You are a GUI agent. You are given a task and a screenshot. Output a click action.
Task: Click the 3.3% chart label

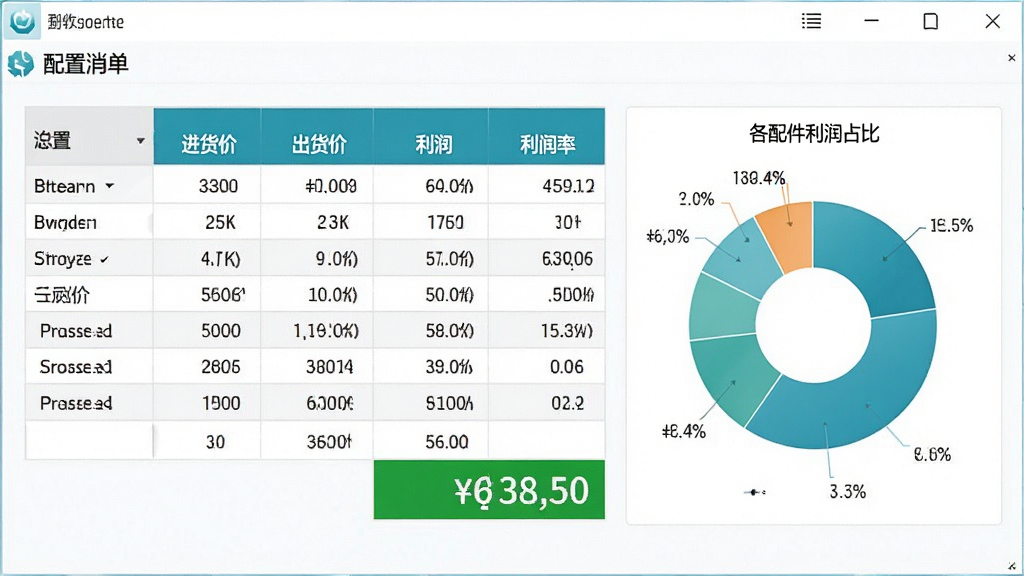tap(847, 491)
